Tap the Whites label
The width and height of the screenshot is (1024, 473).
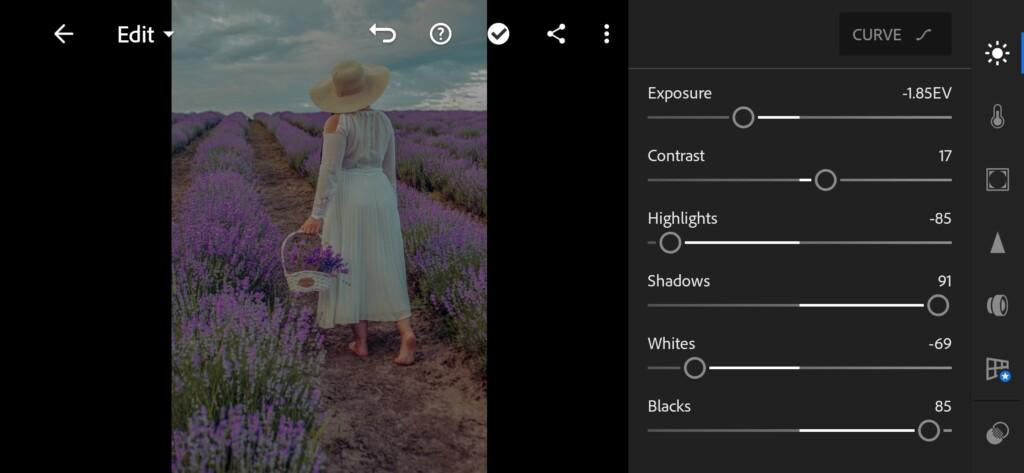(x=671, y=344)
